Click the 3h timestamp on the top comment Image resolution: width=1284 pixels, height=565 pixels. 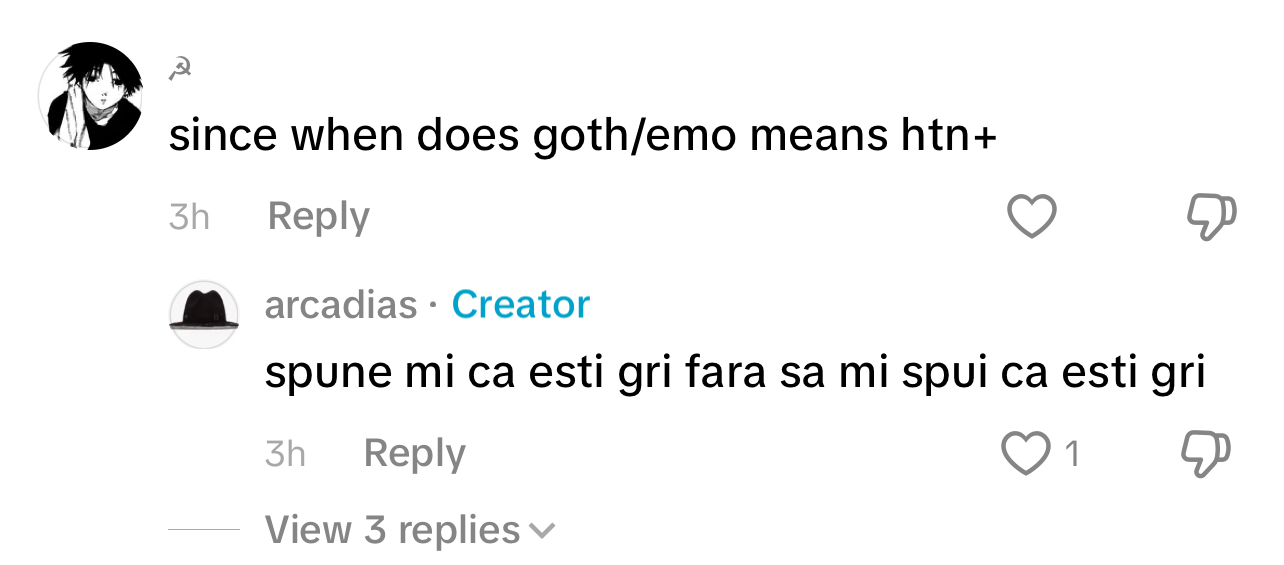[x=189, y=217]
